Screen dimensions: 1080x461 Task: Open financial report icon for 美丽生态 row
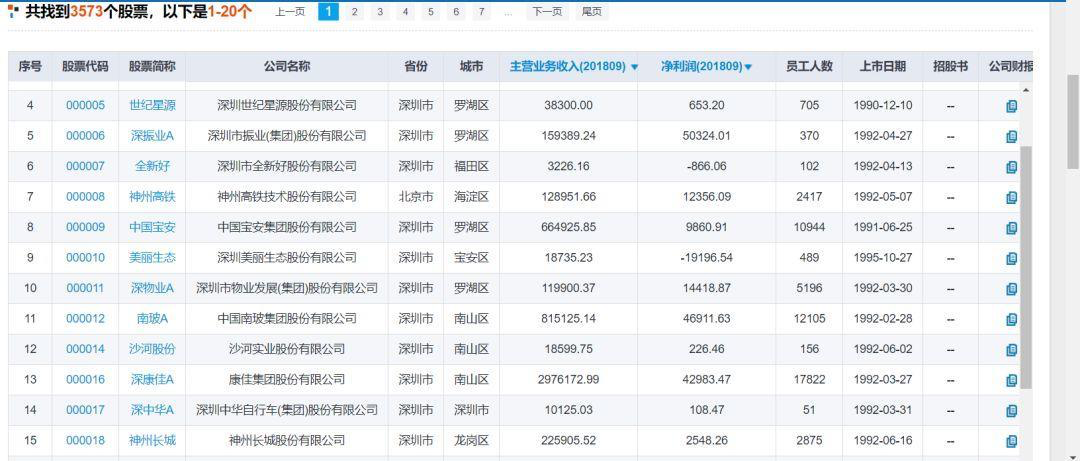(1011, 258)
